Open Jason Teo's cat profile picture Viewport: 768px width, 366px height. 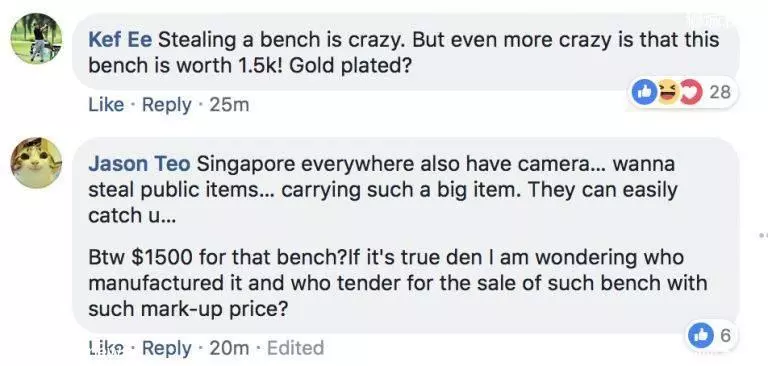[x=36, y=163]
